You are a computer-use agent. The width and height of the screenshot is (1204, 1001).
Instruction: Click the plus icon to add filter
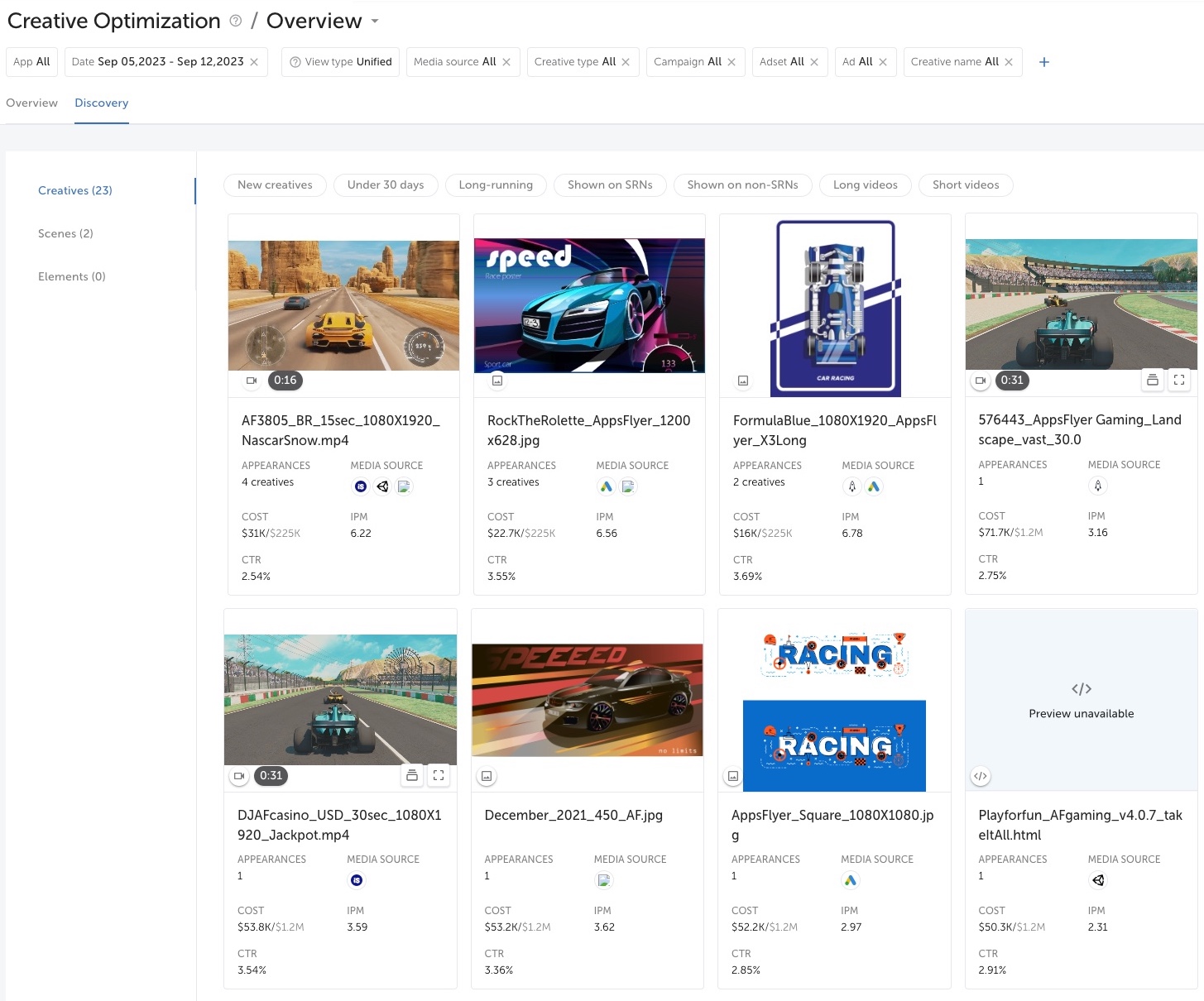tap(1044, 62)
